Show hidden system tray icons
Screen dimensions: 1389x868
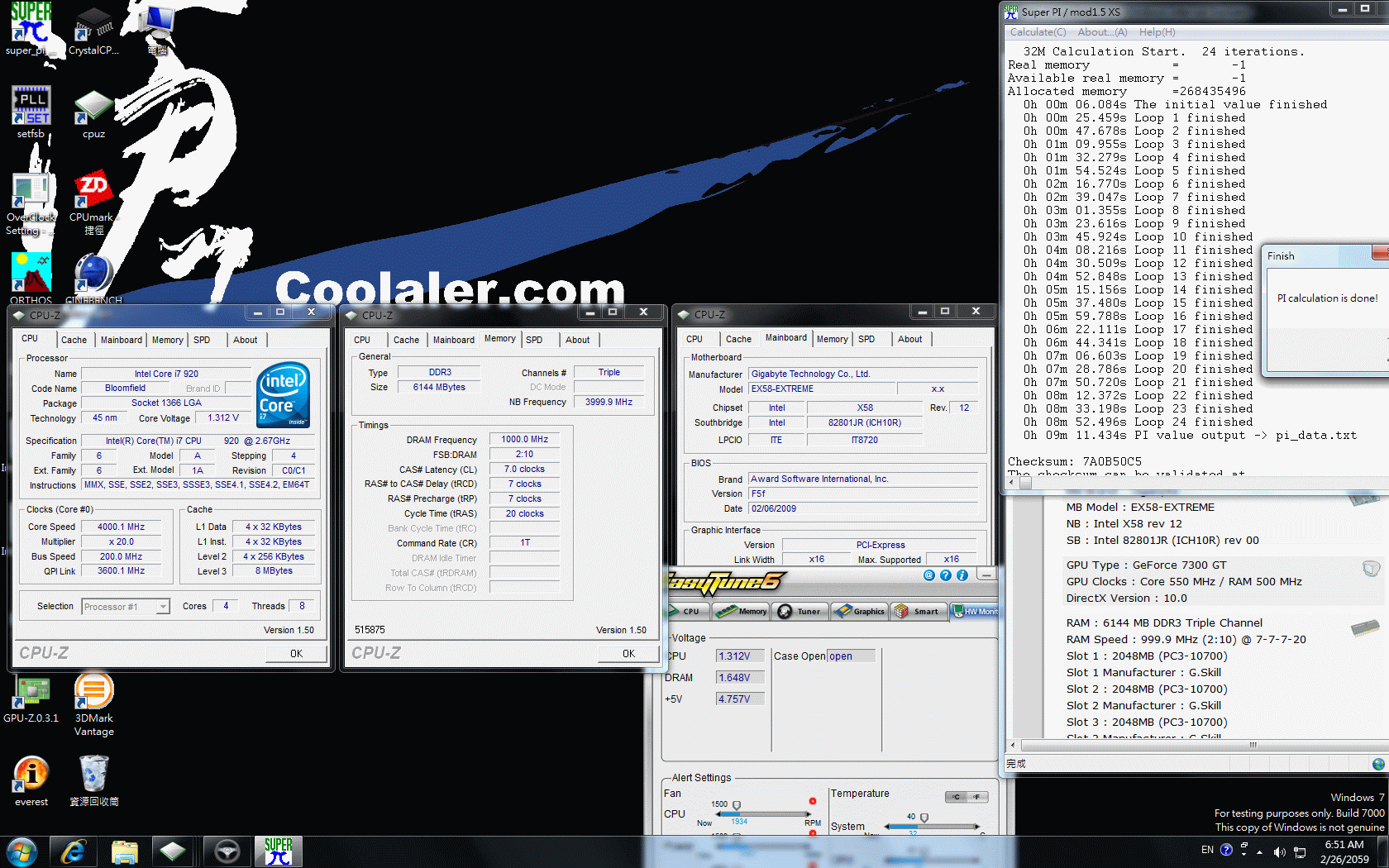click(x=1260, y=851)
